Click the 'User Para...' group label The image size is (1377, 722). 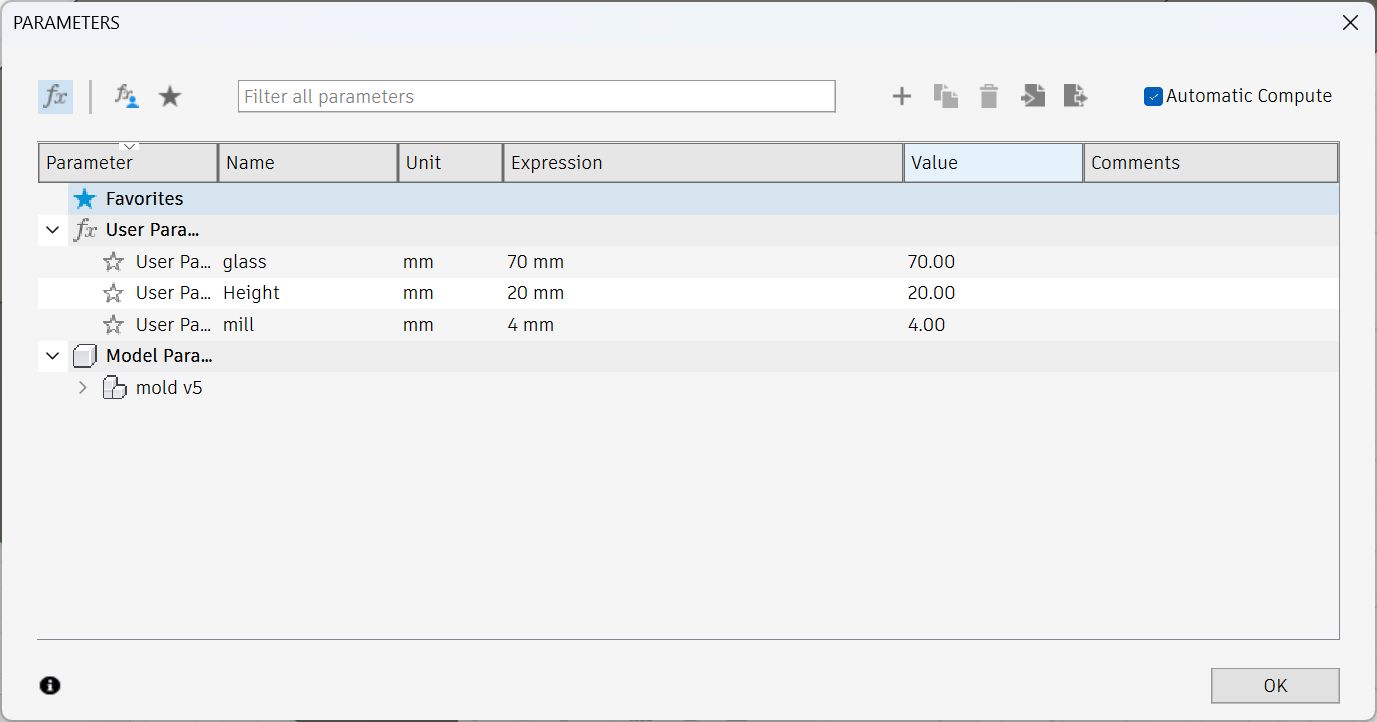tap(153, 230)
